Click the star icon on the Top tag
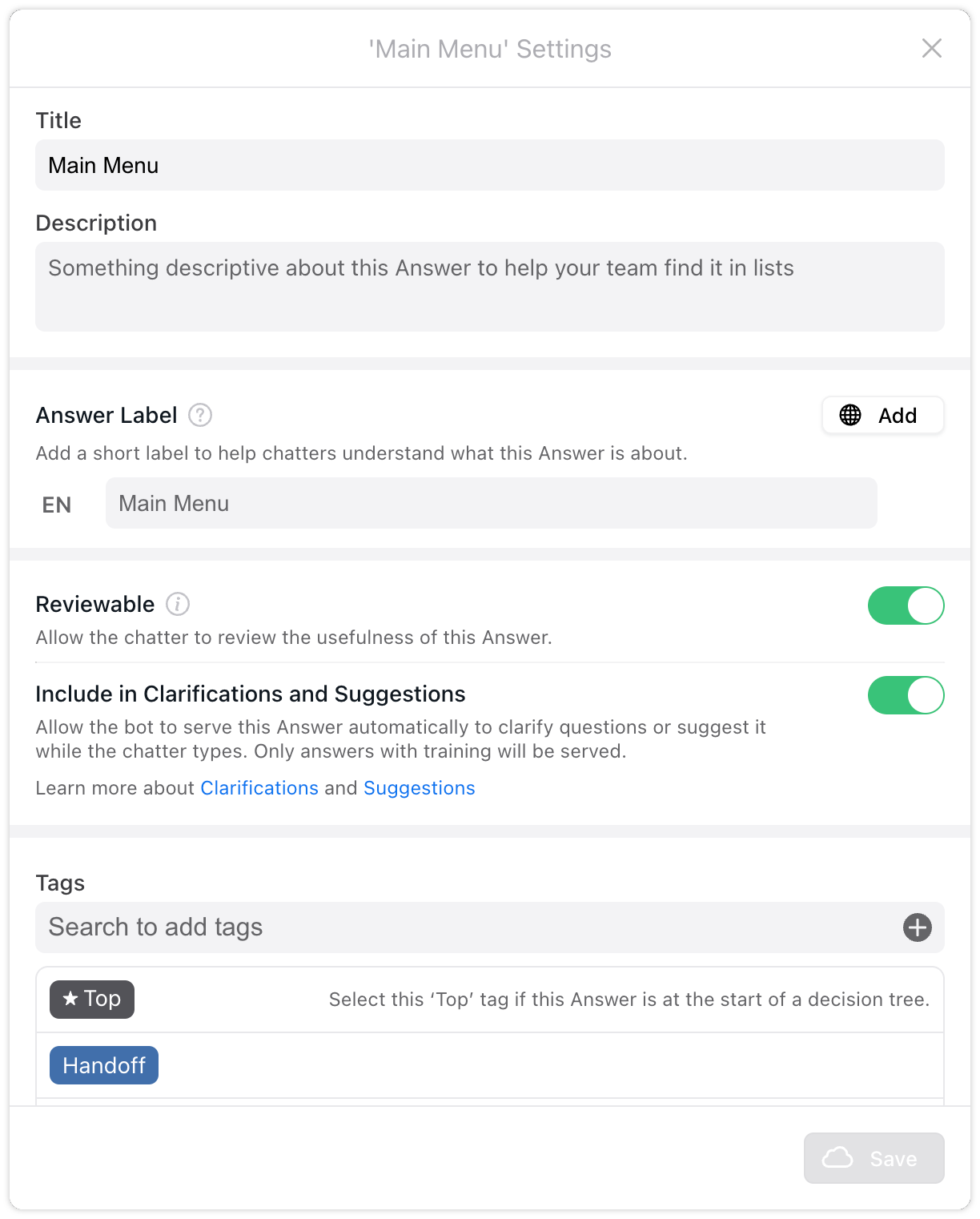The image size is (980, 1219). point(70,999)
